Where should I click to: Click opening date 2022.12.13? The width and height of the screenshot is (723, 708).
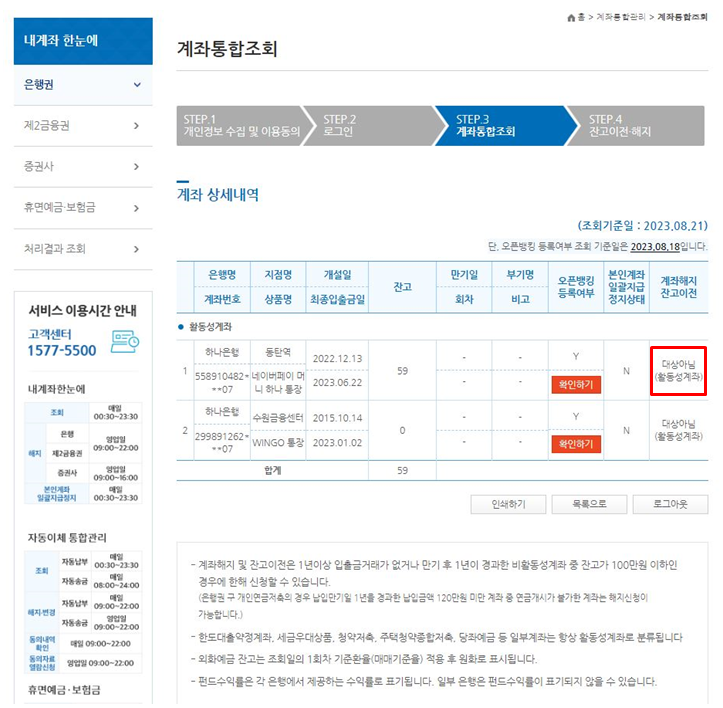tap(337, 359)
